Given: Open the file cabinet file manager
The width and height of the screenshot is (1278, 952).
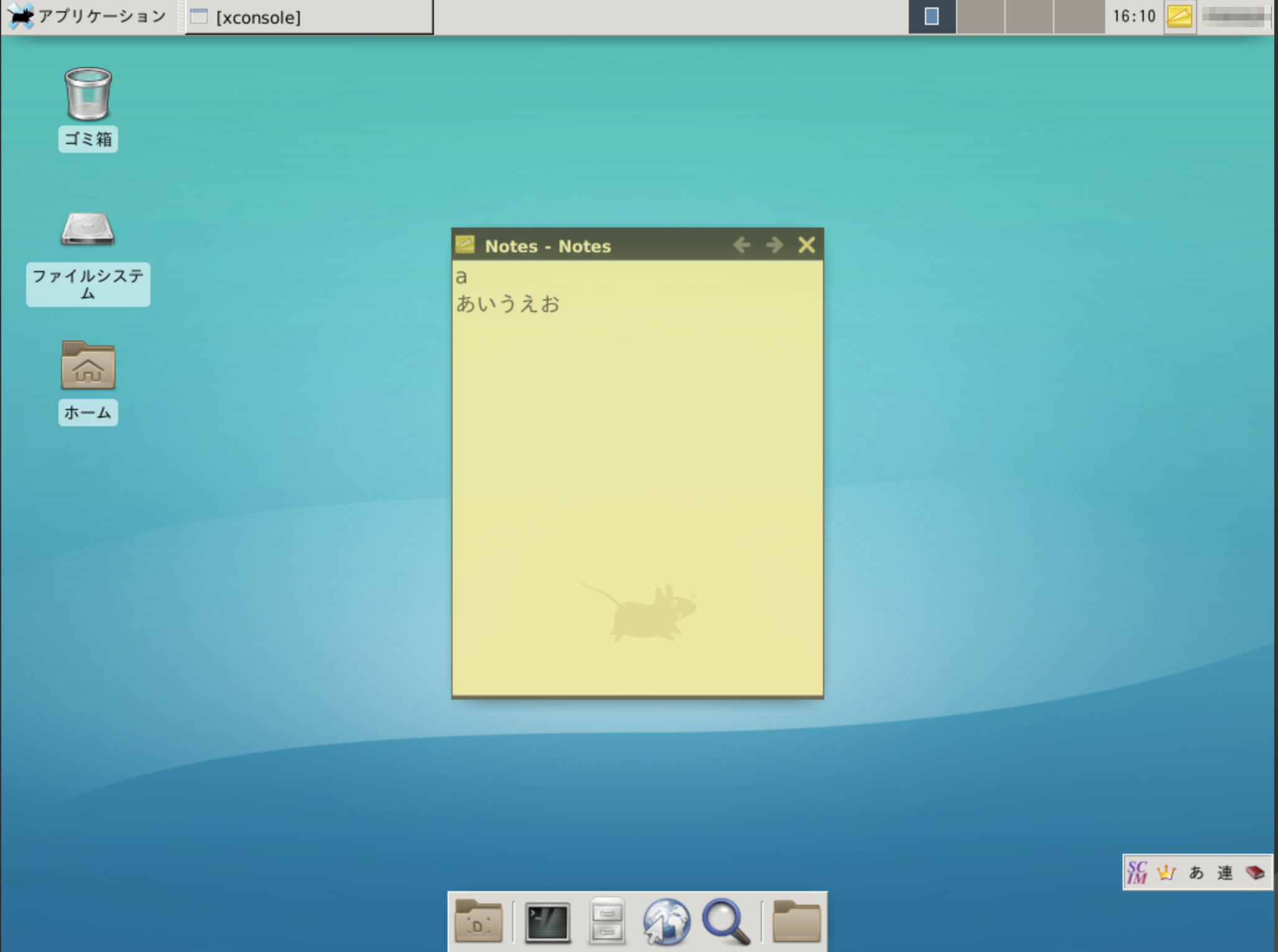Looking at the screenshot, I should pyautogui.click(x=607, y=922).
